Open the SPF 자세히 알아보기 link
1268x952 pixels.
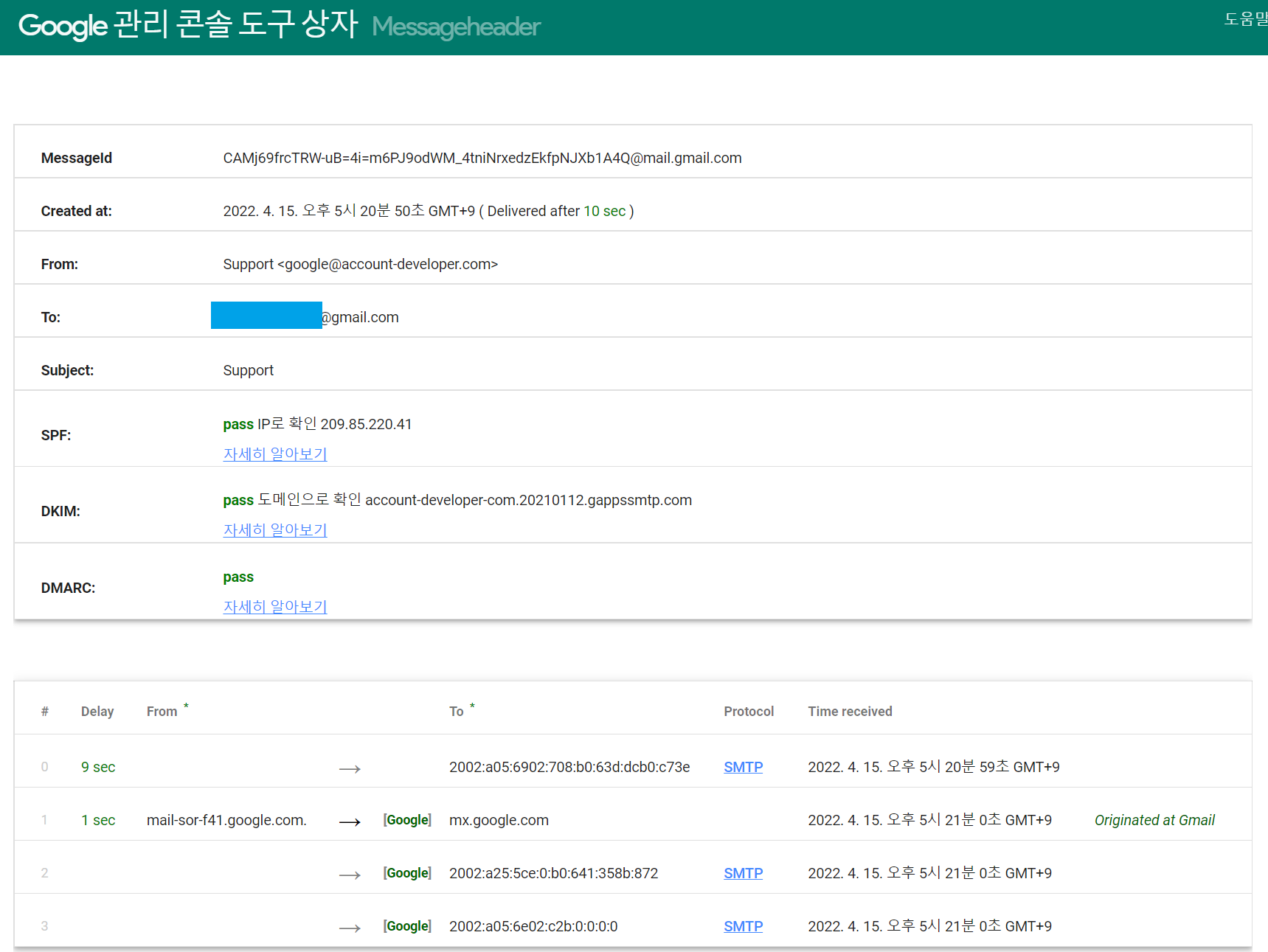(274, 454)
